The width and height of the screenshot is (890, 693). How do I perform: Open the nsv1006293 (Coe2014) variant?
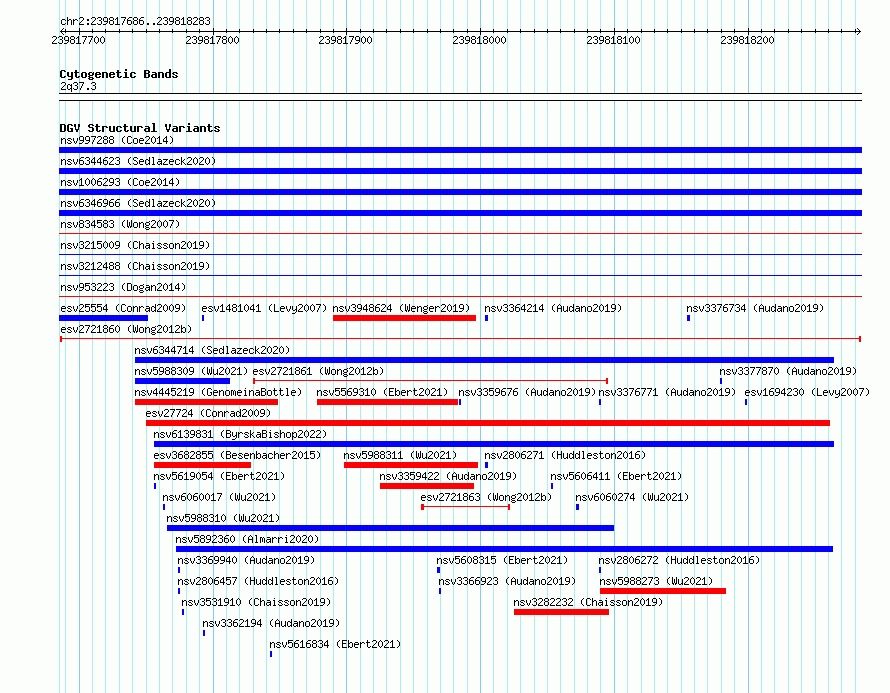point(120,182)
